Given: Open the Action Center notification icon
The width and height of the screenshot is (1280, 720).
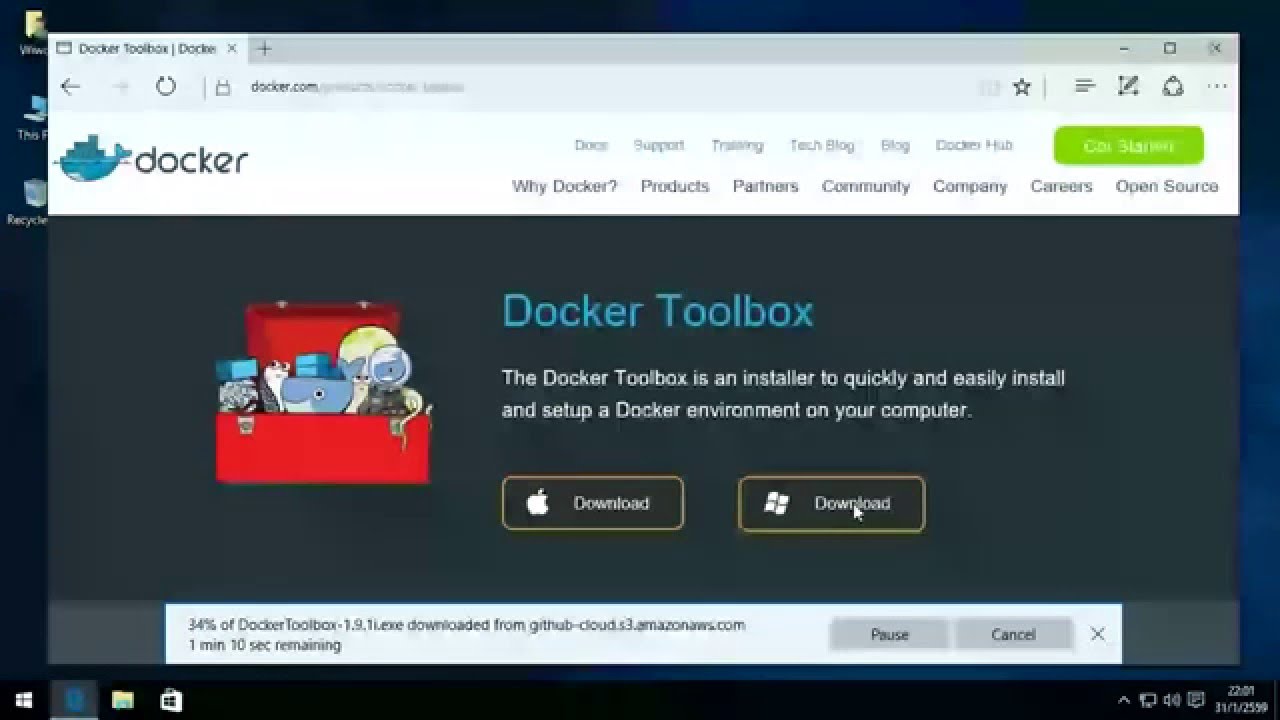Looking at the screenshot, I should tap(1195, 700).
